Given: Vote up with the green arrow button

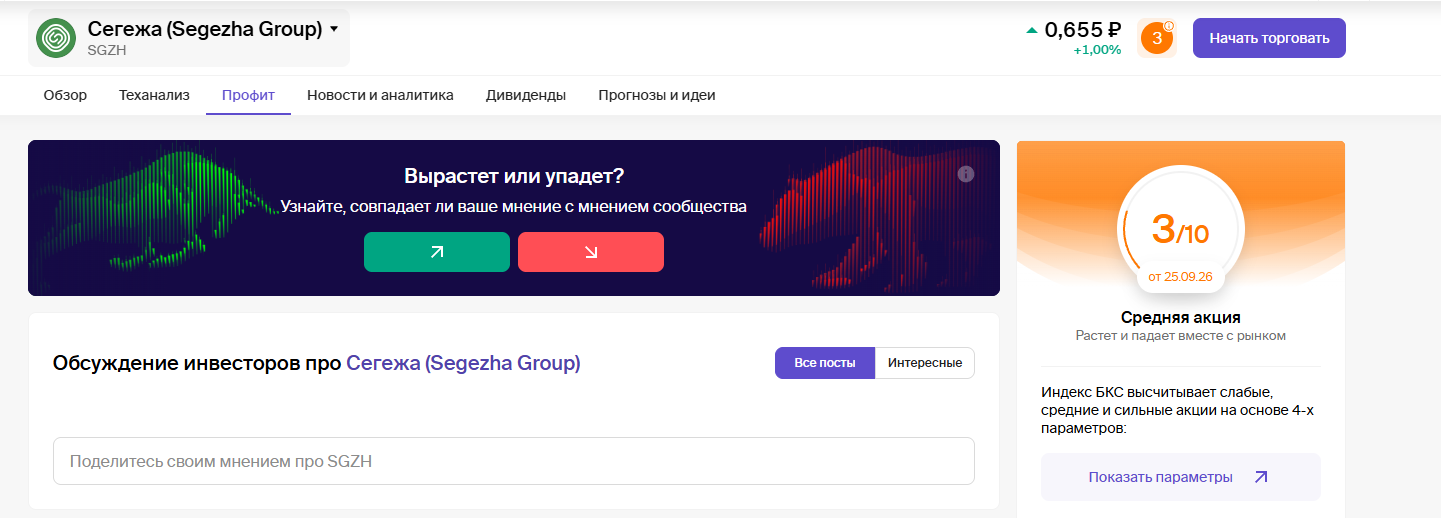Looking at the screenshot, I should (437, 252).
